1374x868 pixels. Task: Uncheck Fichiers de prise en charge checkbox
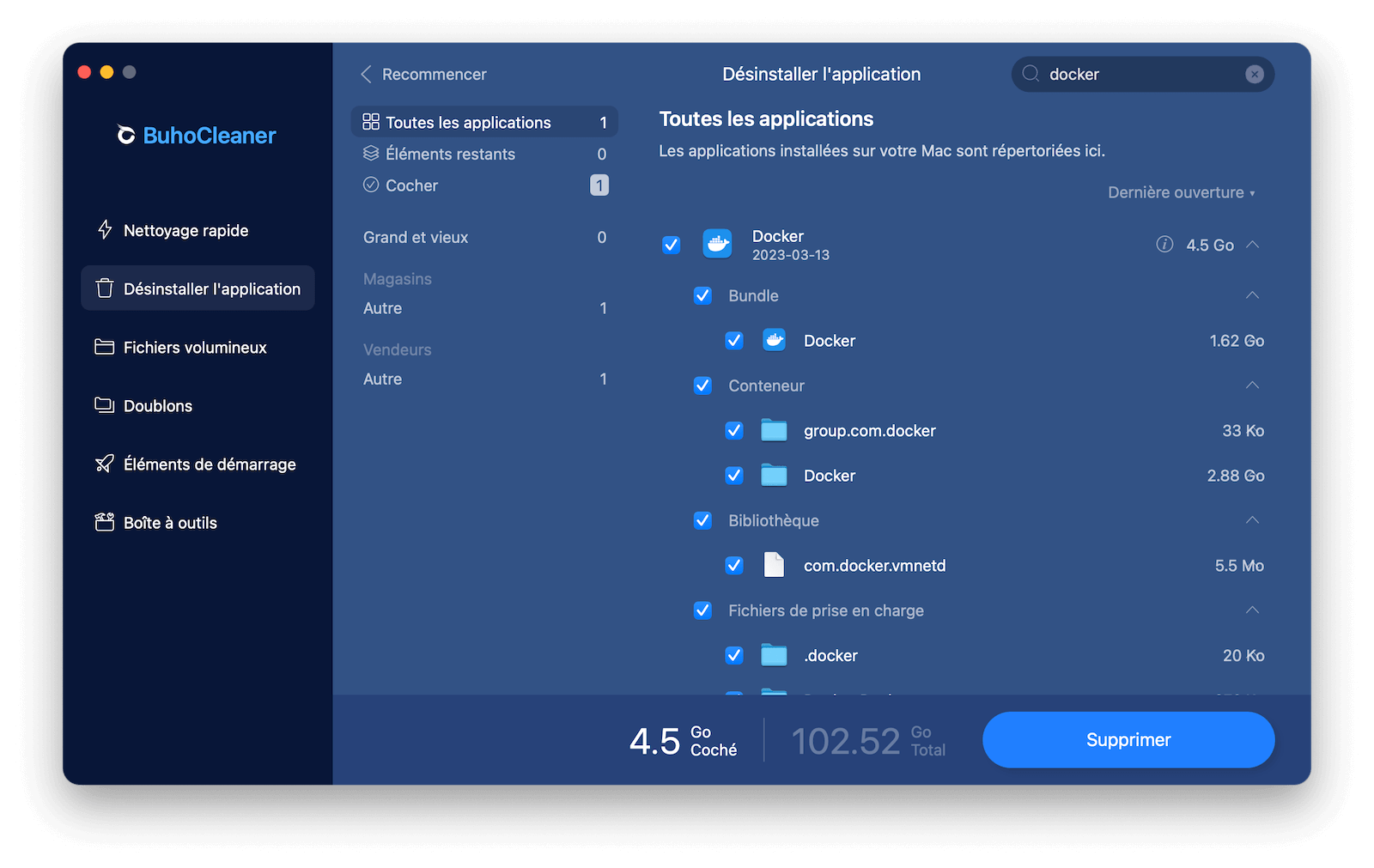(x=702, y=610)
